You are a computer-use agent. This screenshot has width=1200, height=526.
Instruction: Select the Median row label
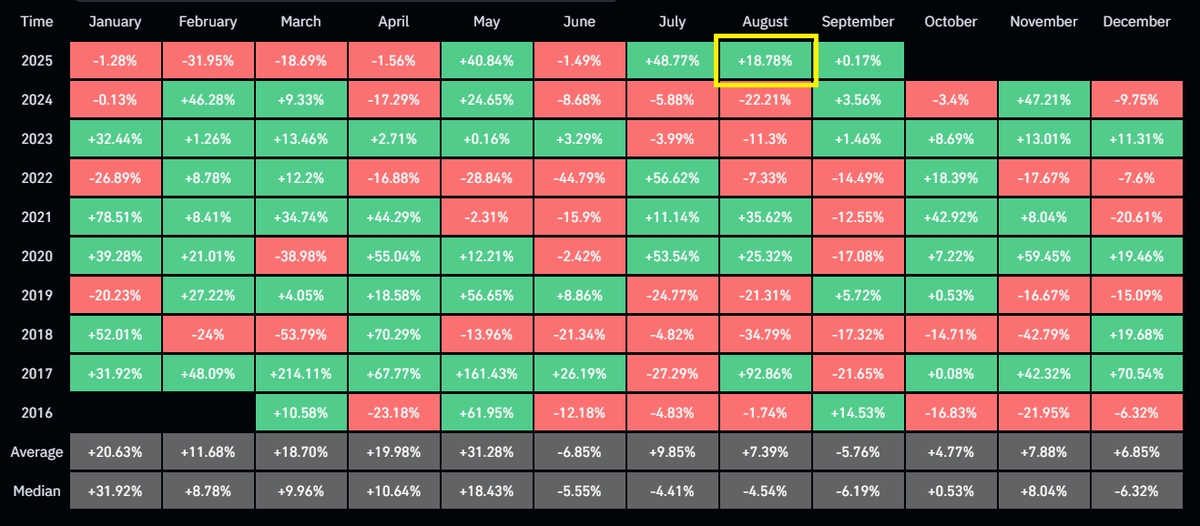(36, 491)
